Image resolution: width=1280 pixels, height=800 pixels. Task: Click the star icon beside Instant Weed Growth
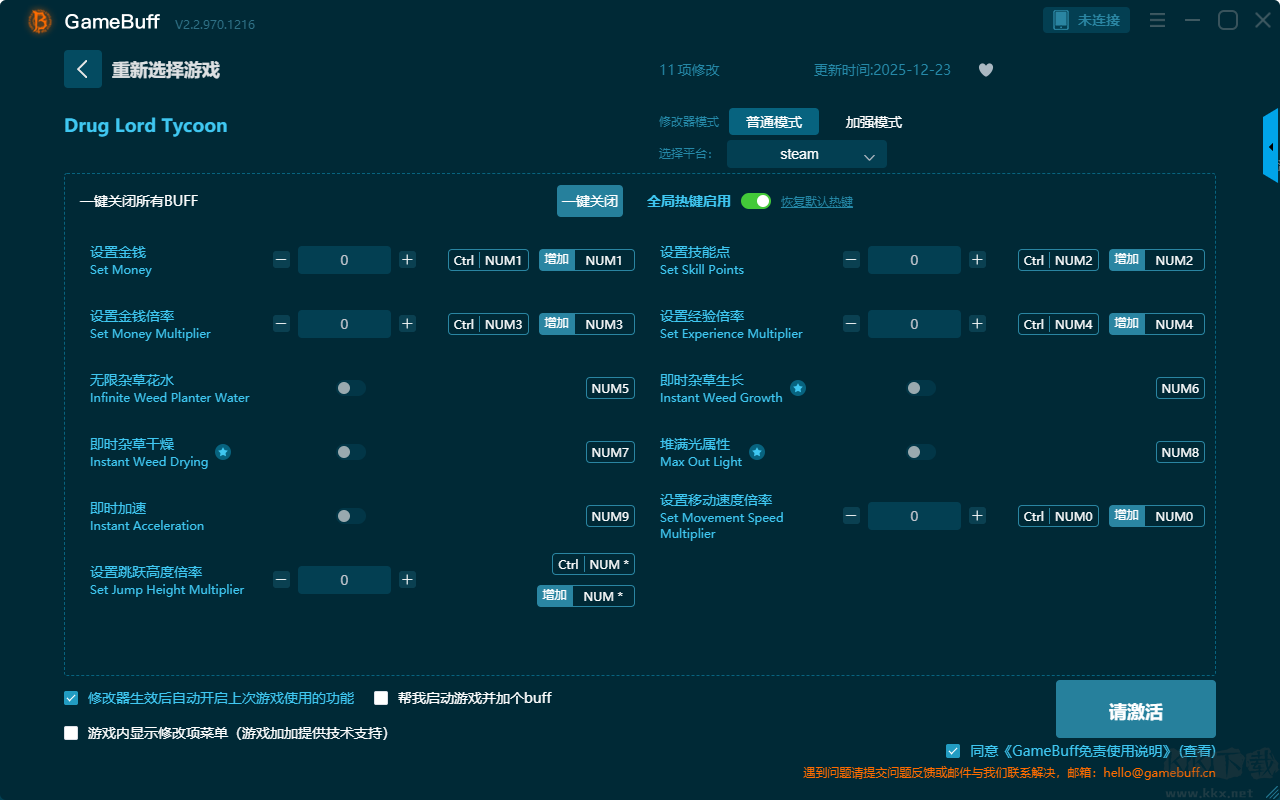tap(798, 388)
